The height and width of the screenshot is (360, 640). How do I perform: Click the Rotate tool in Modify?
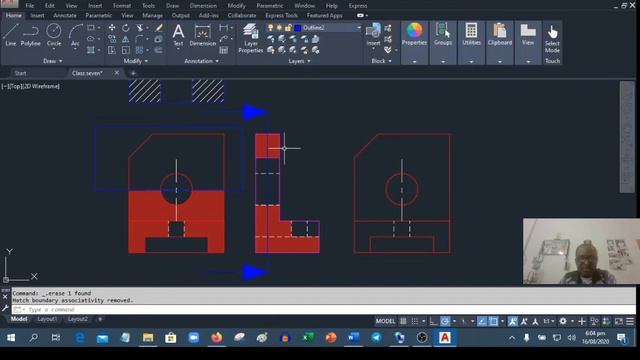(x=126, y=28)
